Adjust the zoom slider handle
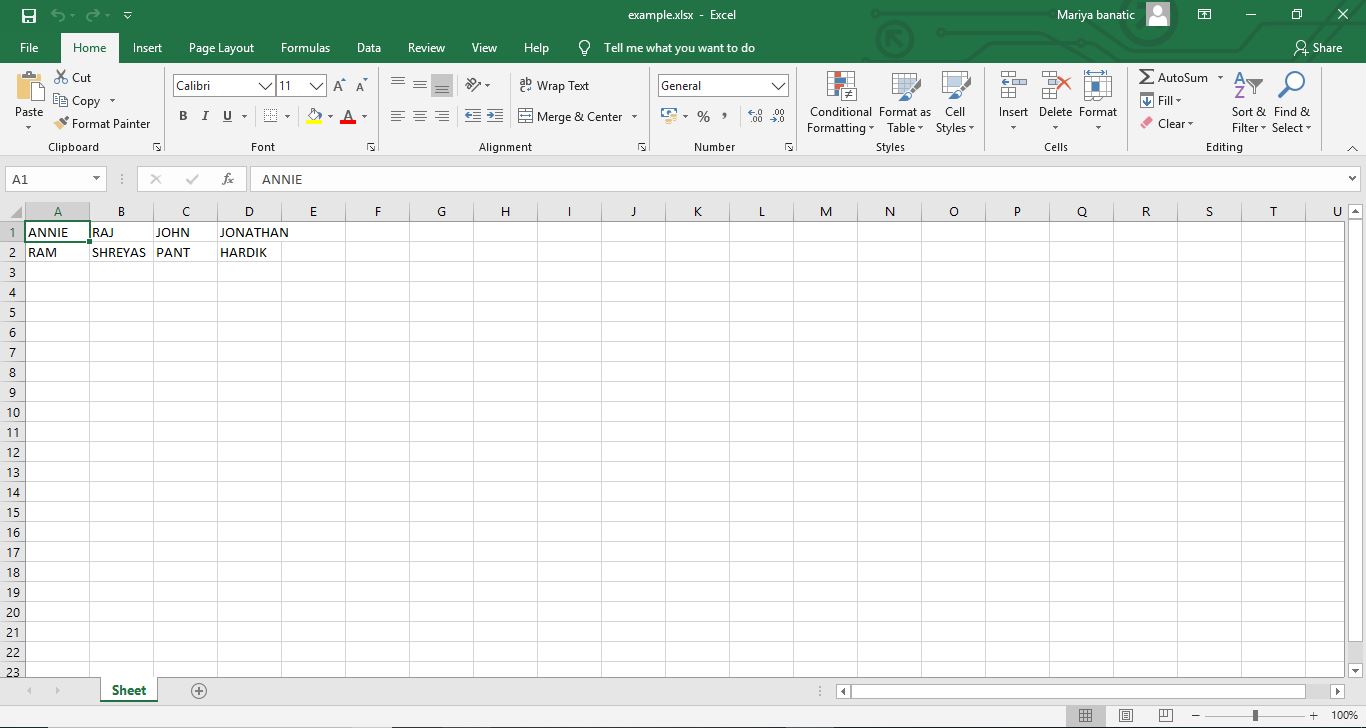 tap(1255, 715)
